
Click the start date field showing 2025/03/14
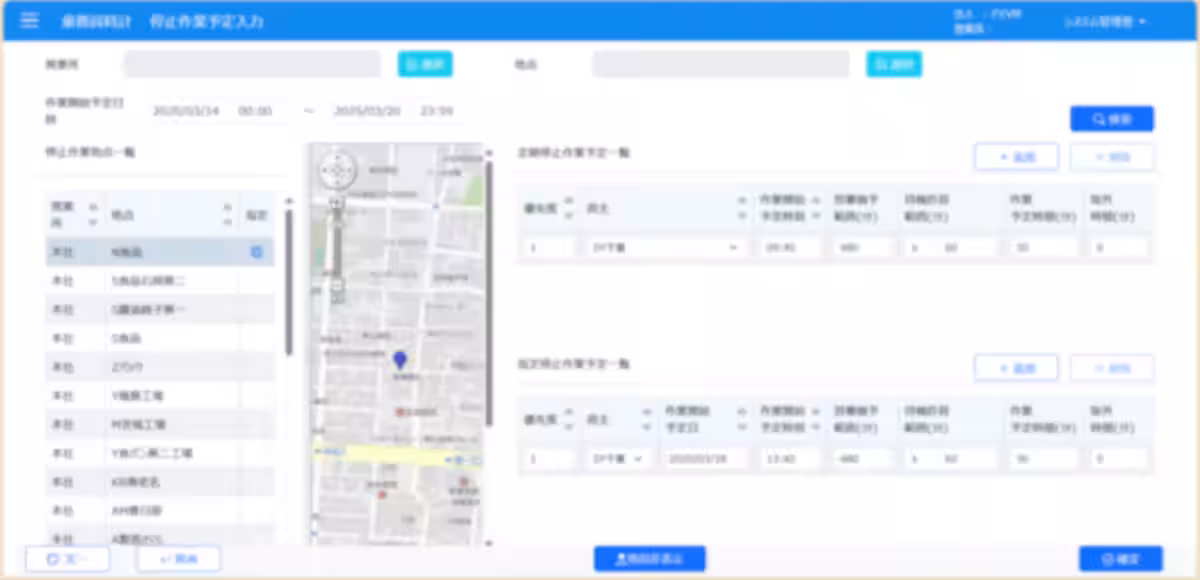point(187,111)
